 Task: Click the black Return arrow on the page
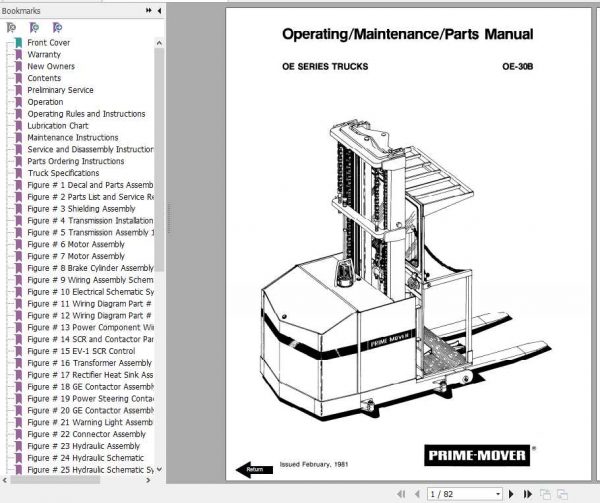[x=254, y=469]
